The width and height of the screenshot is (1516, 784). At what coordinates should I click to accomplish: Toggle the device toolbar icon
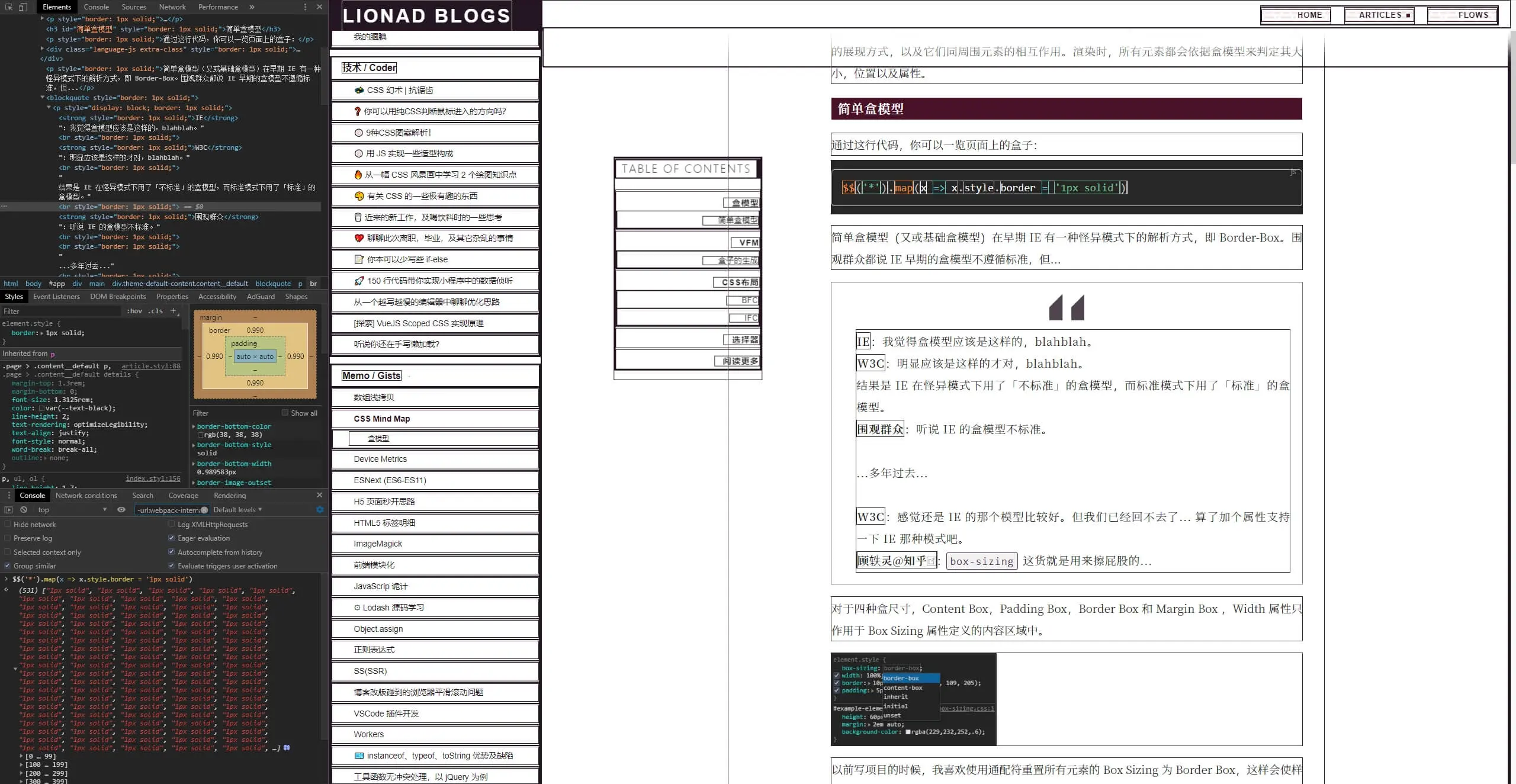click(x=23, y=7)
